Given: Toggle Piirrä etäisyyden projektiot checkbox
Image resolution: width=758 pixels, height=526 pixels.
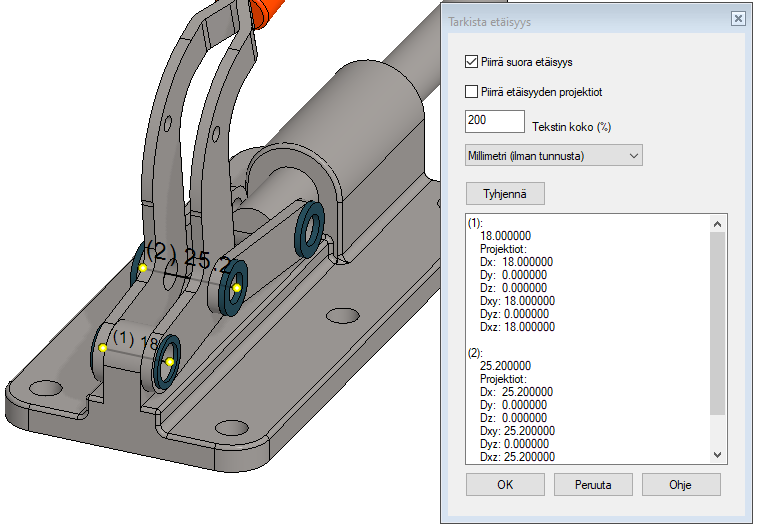Looking at the screenshot, I should (473, 92).
